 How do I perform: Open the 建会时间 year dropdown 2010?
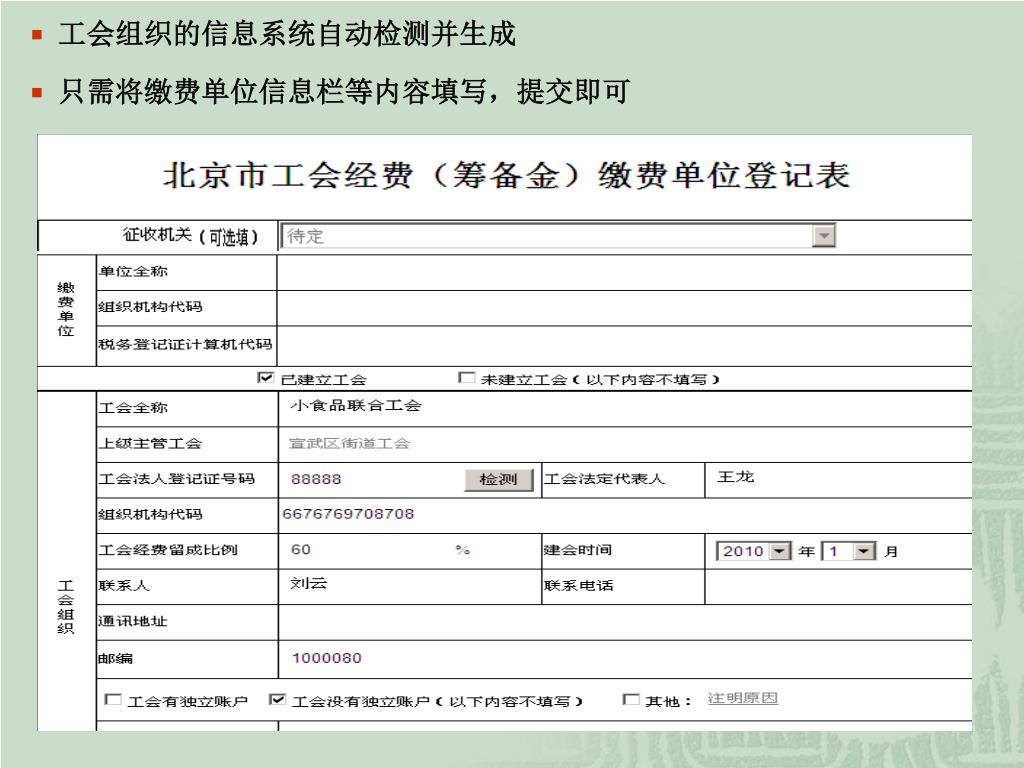pyautogui.click(x=754, y=551)
